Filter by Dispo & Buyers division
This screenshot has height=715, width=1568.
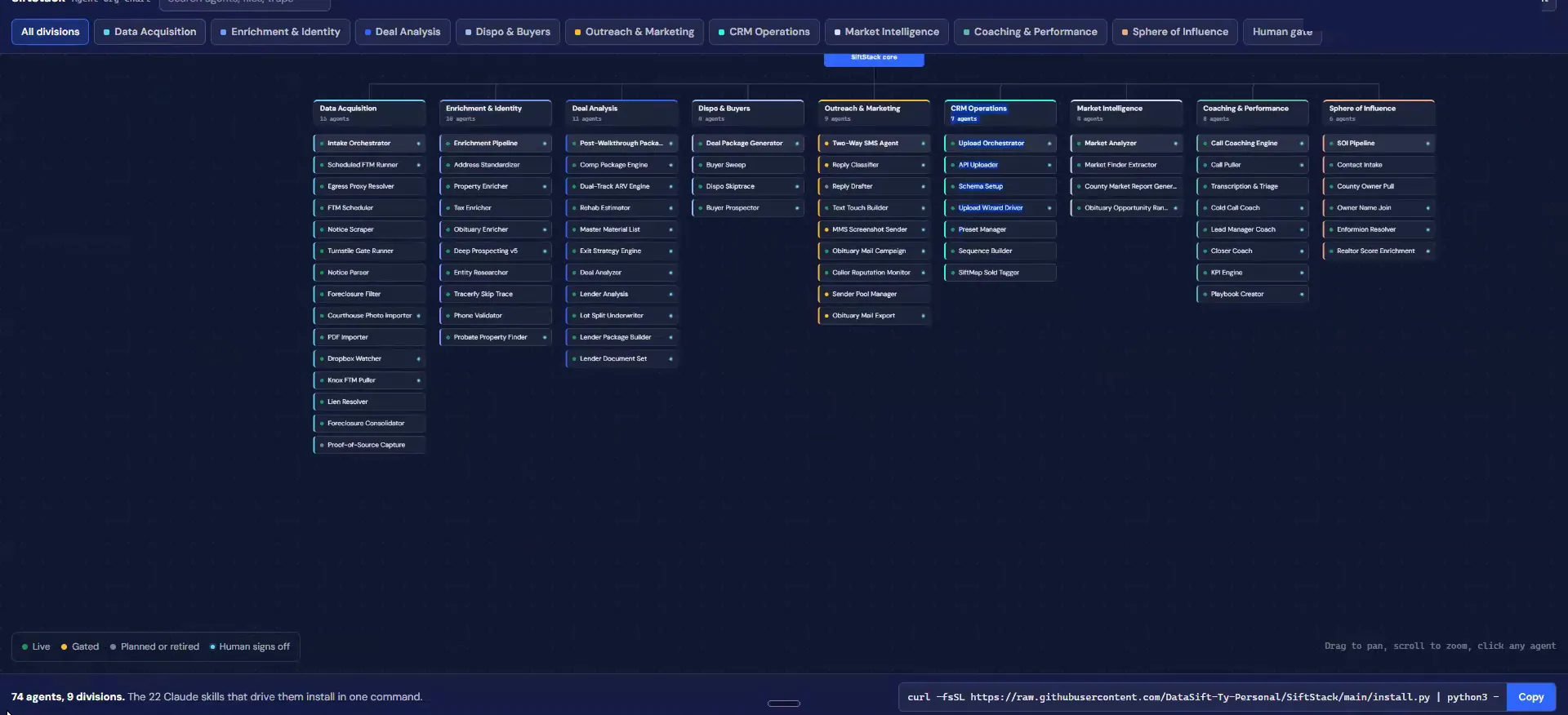(x=507, y=32)
